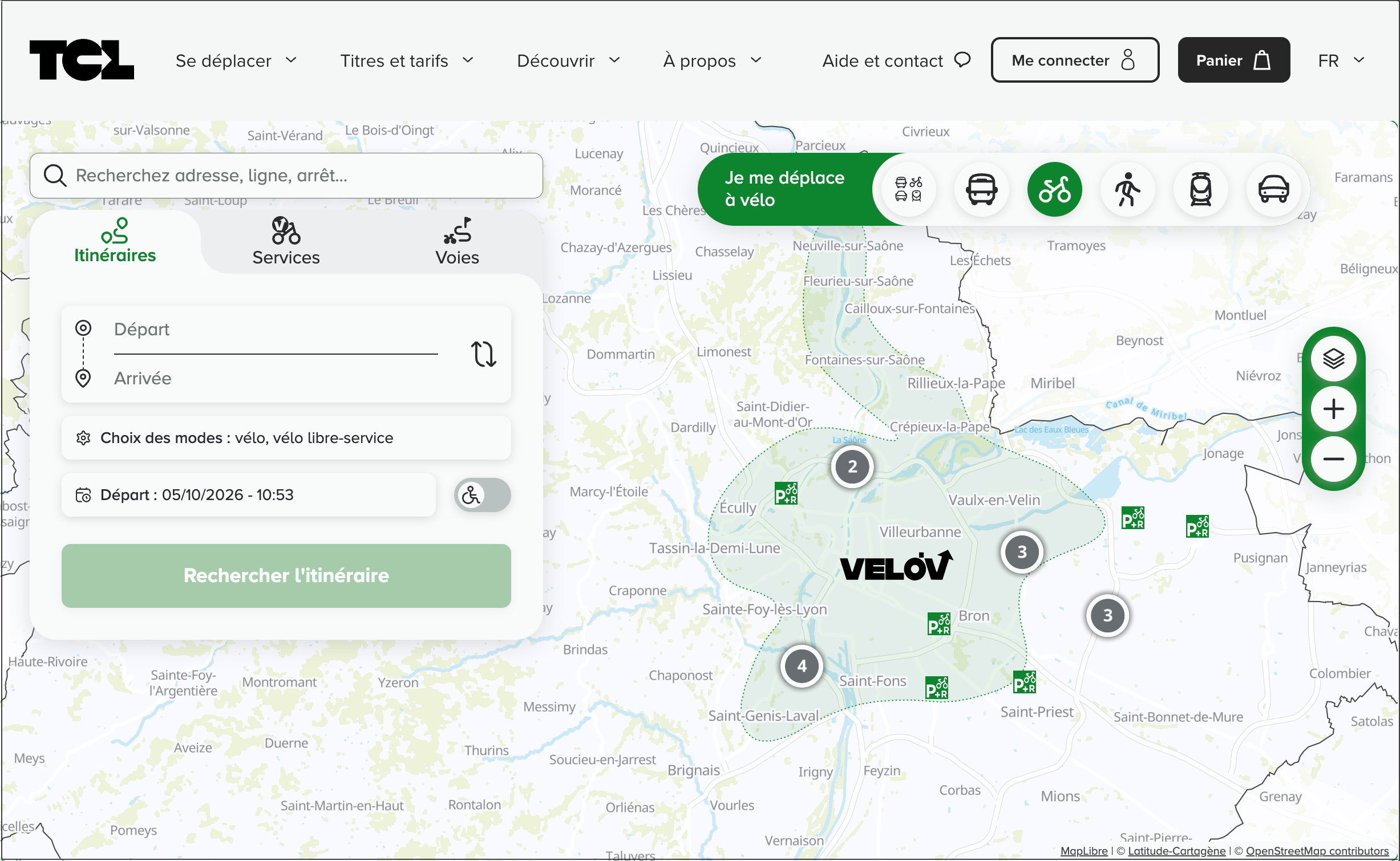This screenshot has width=1400, height=861.
Task: Open the Latitude-Cartagène link
Action: click(1176, 851)
